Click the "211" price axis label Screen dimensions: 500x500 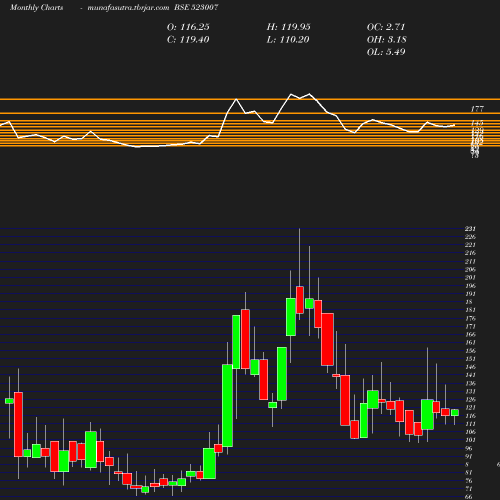coord(470,261)
